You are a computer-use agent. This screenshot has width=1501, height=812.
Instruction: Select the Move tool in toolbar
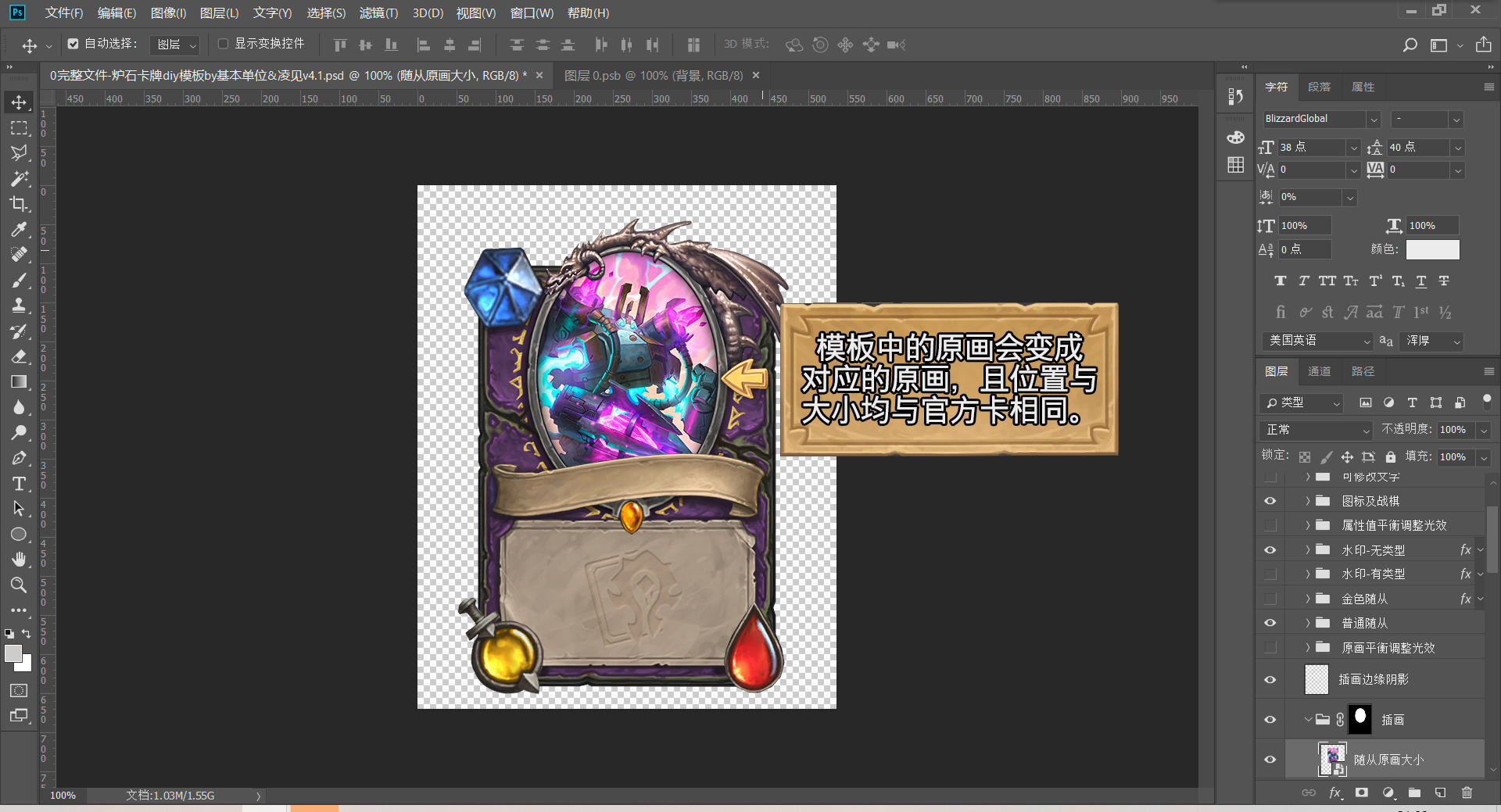(19, 102)
